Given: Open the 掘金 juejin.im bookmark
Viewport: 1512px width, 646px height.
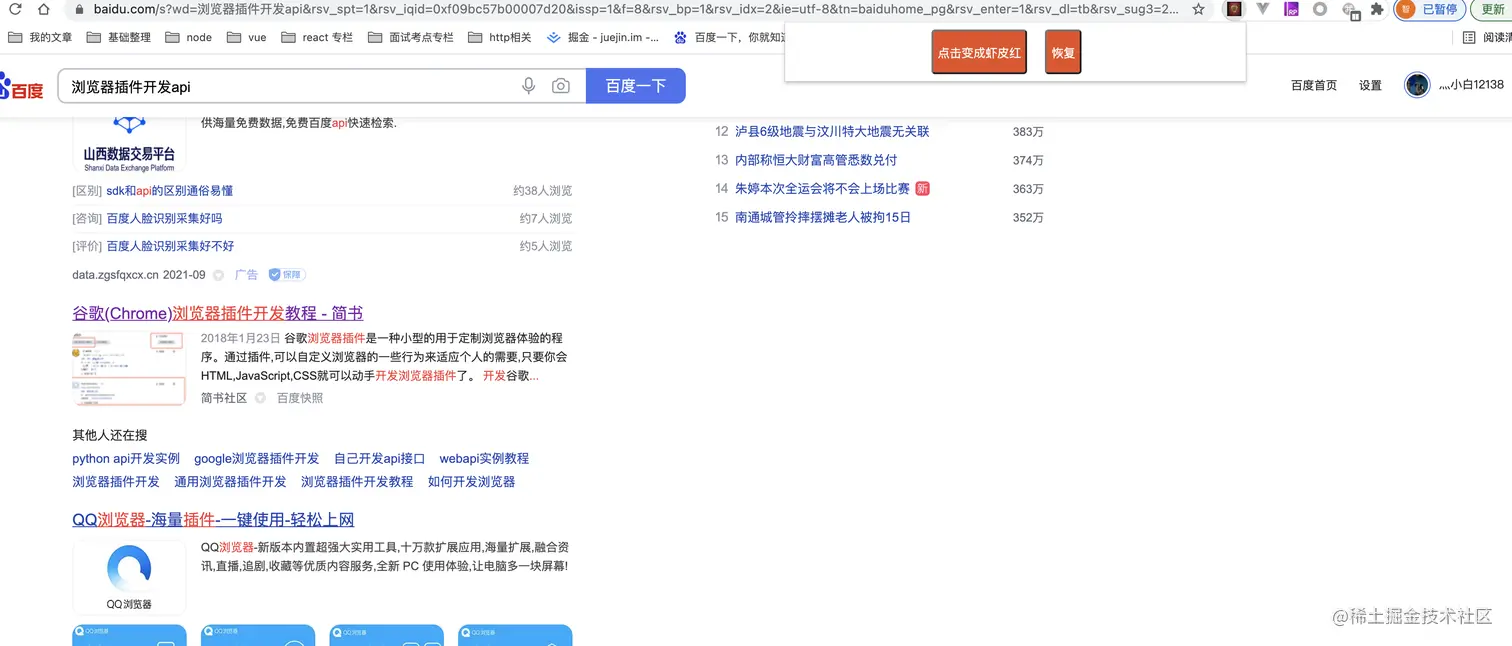Looking at the screenshot, I should coord(603,37).
